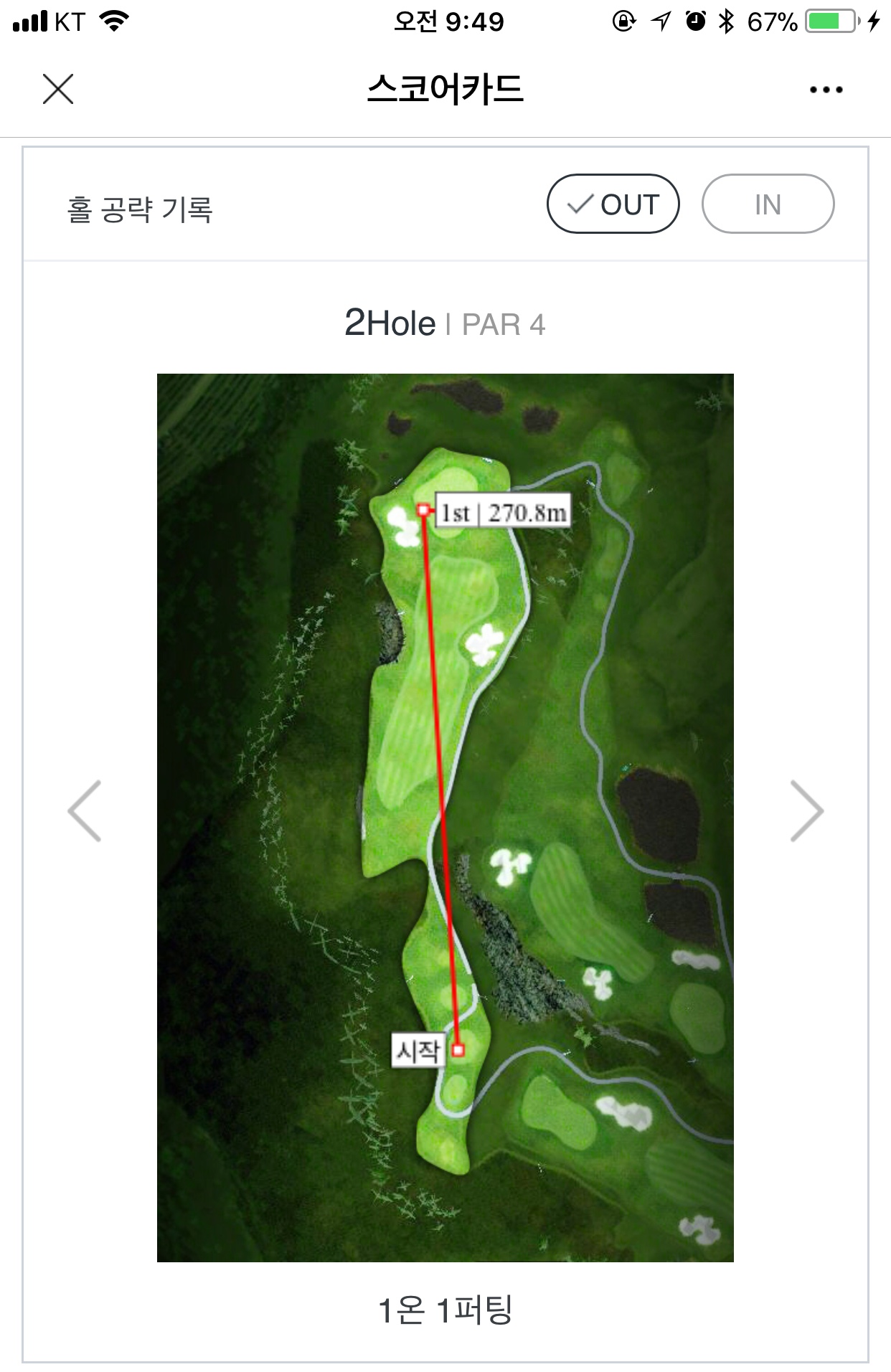Image resolution: width=891 pixels, height=1372 pixels.
Task: Tap the 시작 start point marker square
Action: pyautogui.click(x=458, y=1050)
